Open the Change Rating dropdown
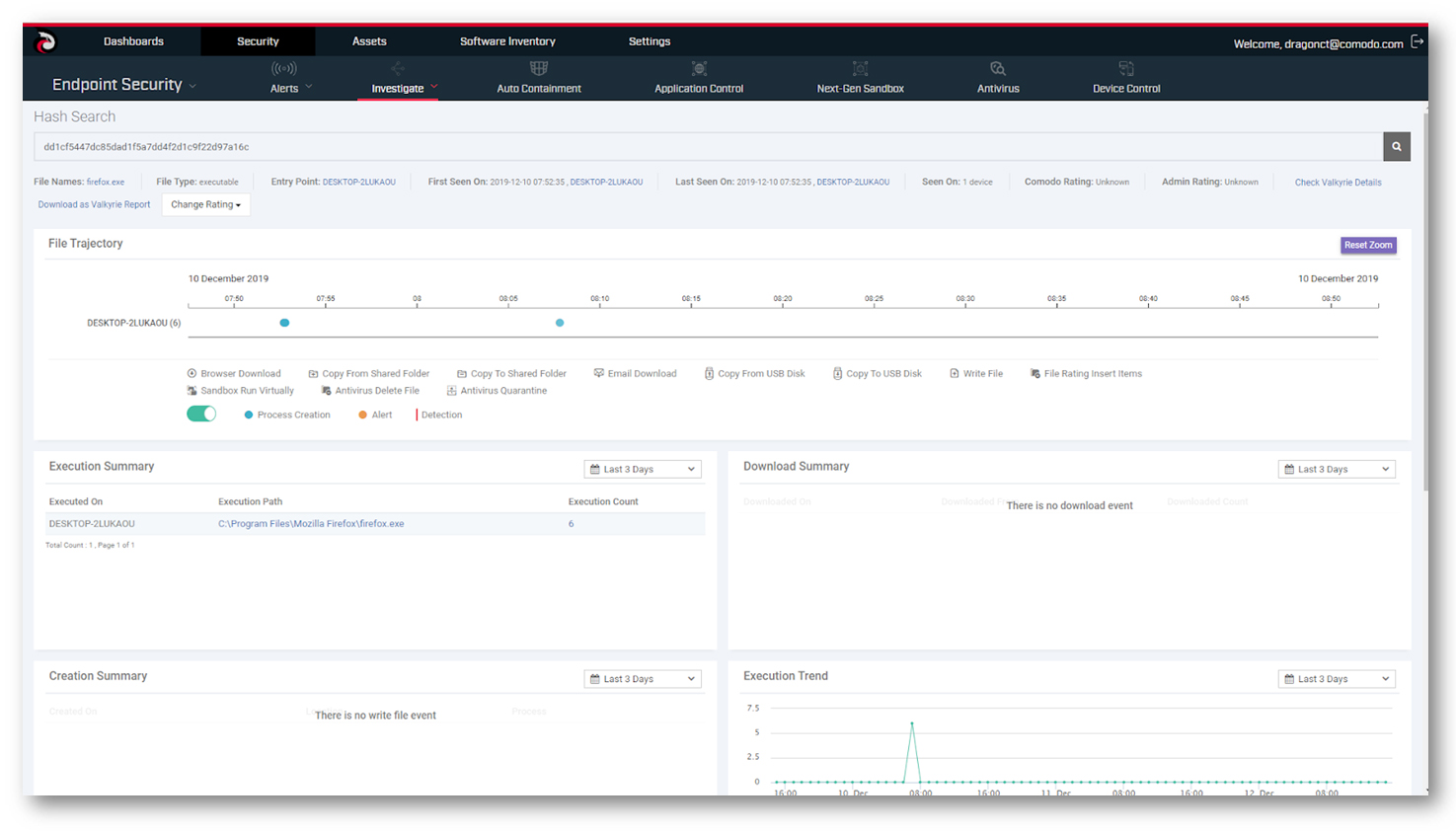This screenshot has width=1456, height=831. (x=205, y=204)
